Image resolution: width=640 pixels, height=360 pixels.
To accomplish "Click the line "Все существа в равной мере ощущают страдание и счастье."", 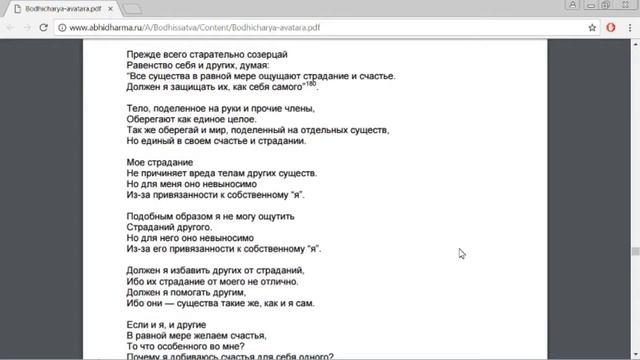I will click(x=261, y=76).
